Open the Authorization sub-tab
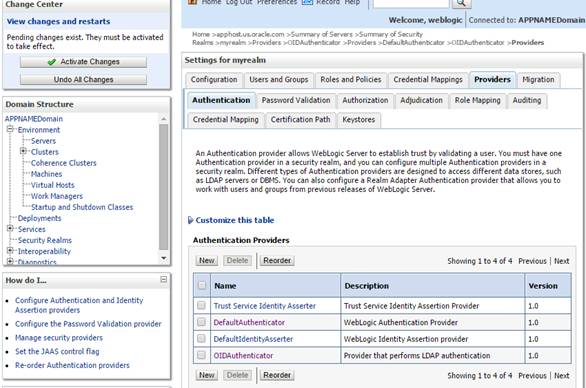Screen dimensions: 586x388 tap(365, 100)
